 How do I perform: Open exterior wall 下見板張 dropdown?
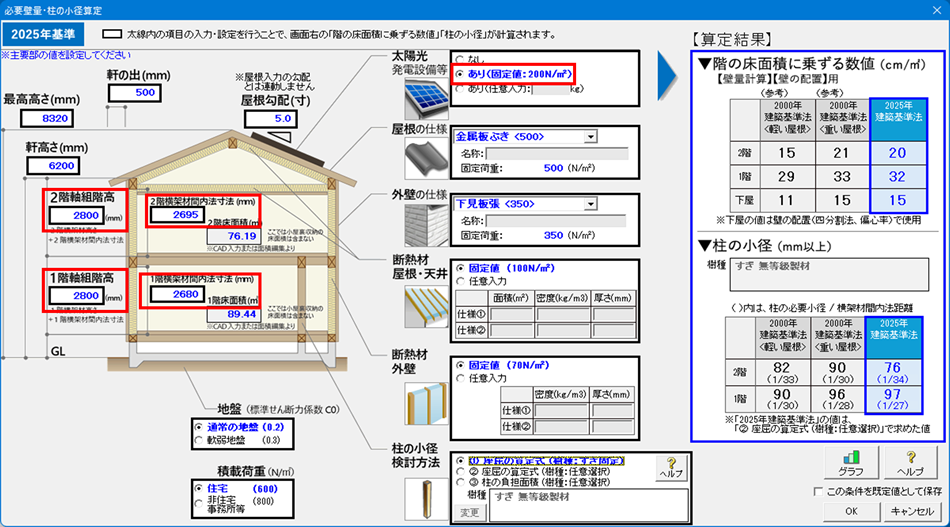pos(590,204)
